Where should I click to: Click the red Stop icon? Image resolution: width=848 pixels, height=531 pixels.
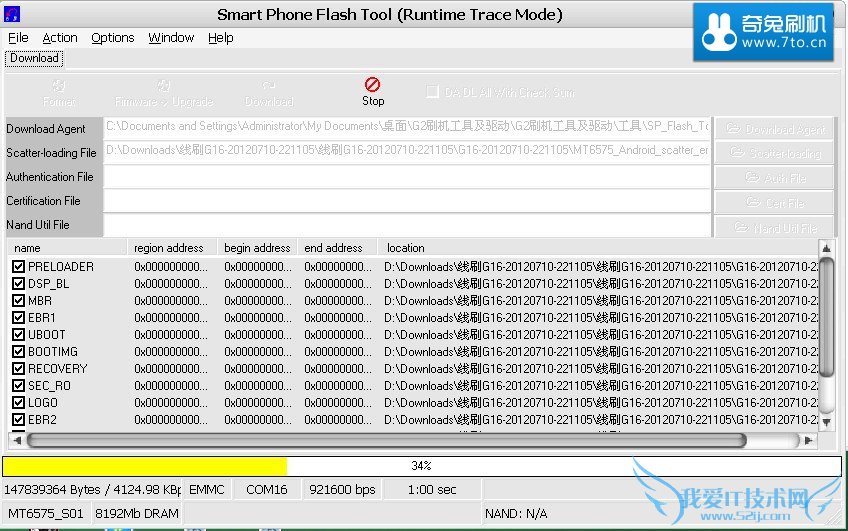click(373, 86)
